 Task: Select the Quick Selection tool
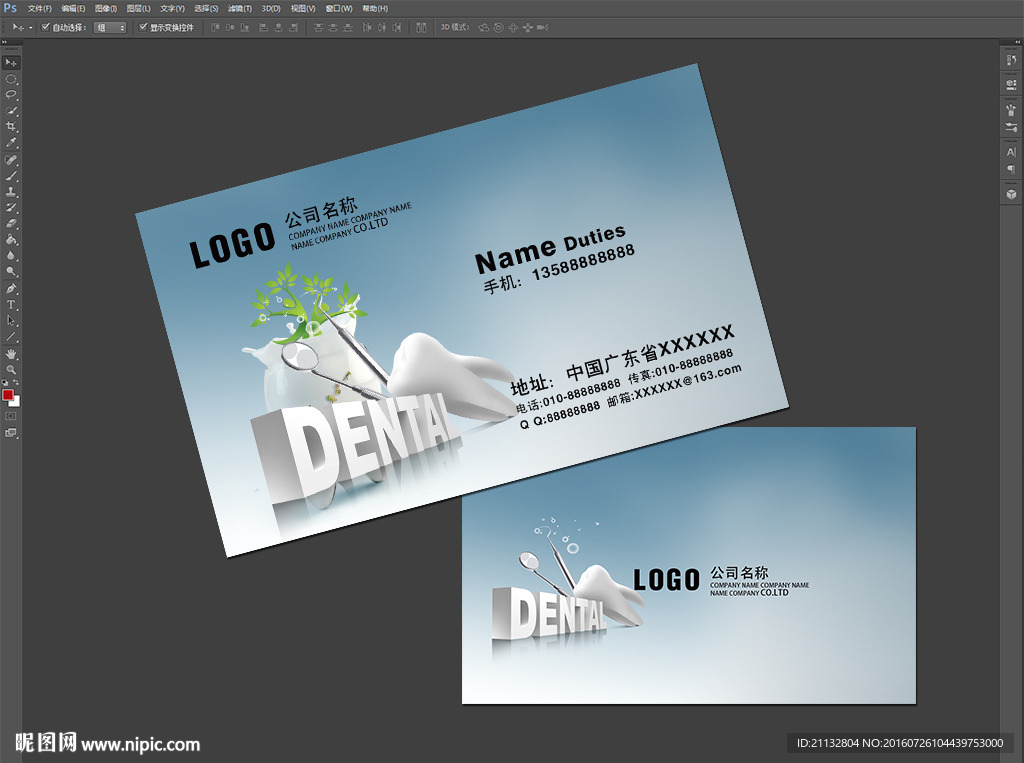tap(11, 111)
